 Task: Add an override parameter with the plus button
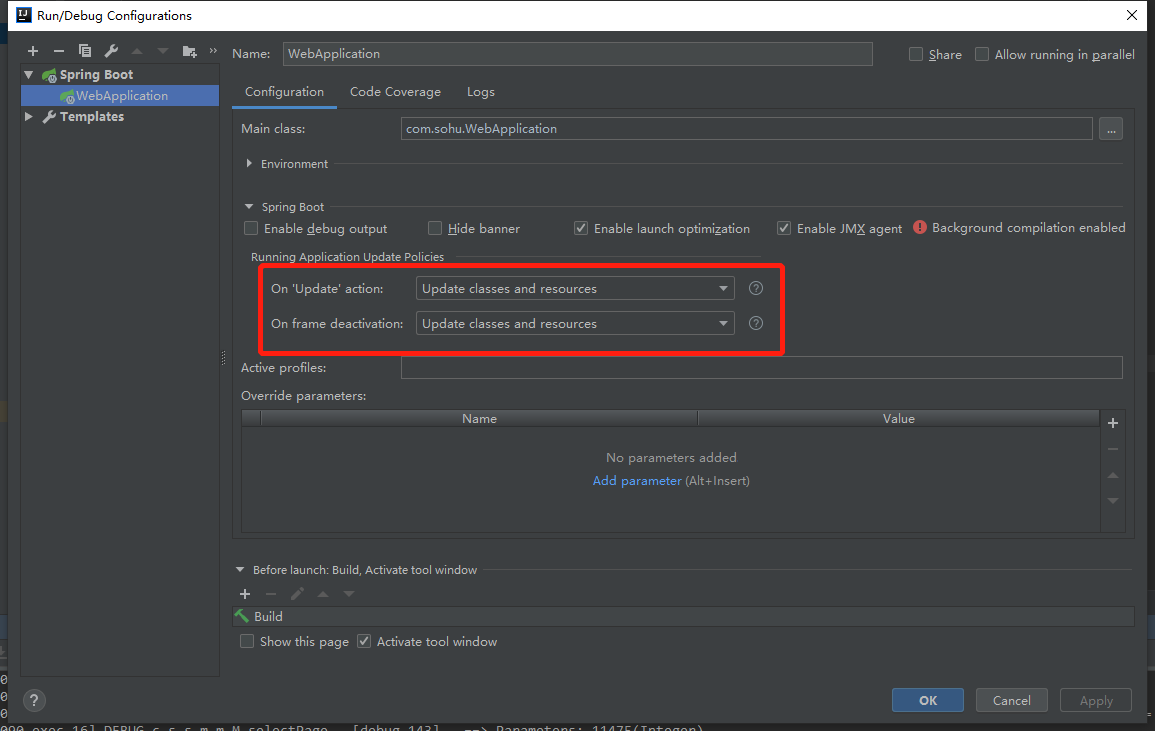click(x=1113, y=423)
